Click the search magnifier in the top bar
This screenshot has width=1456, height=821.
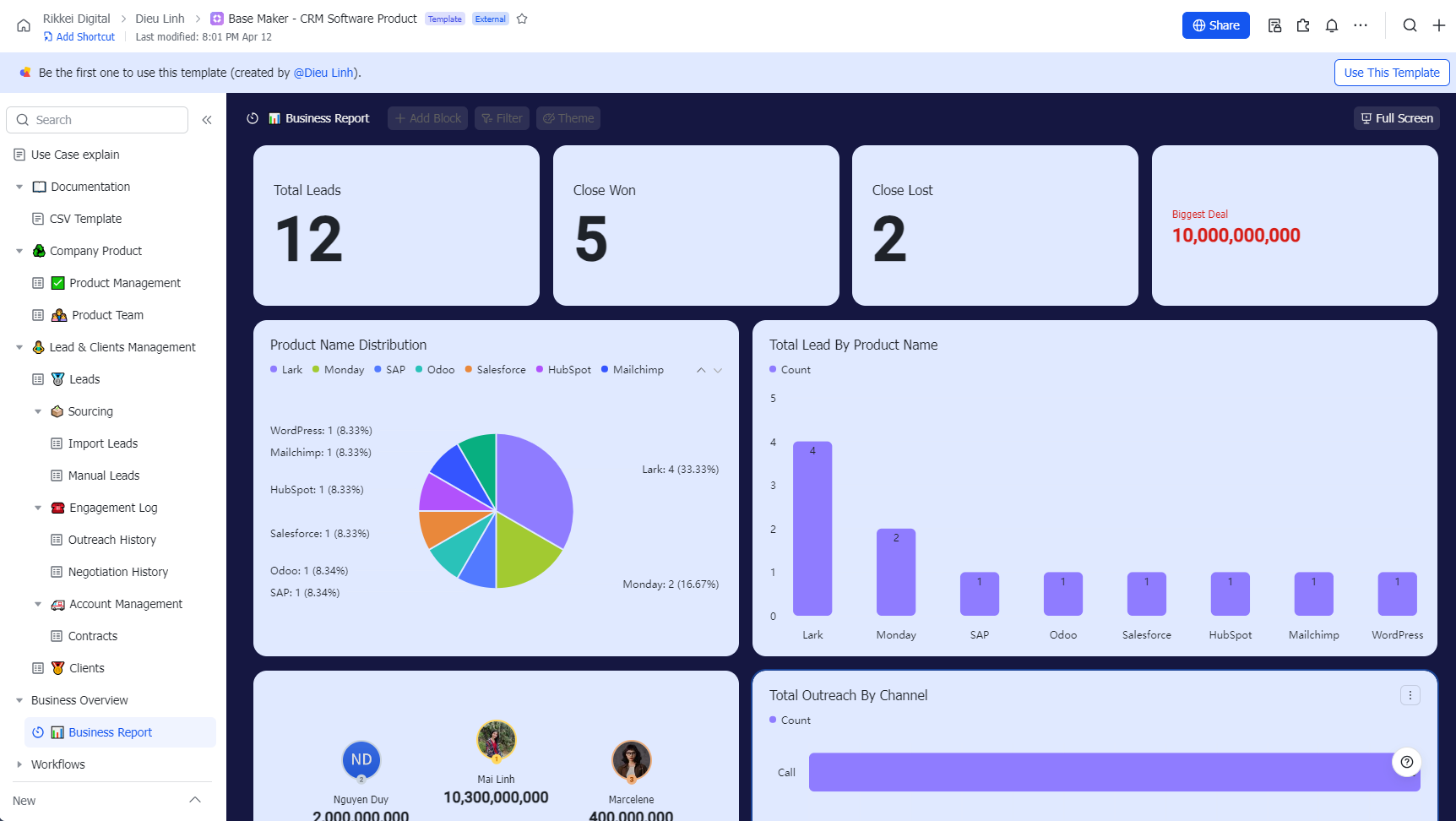point(1410,25)
